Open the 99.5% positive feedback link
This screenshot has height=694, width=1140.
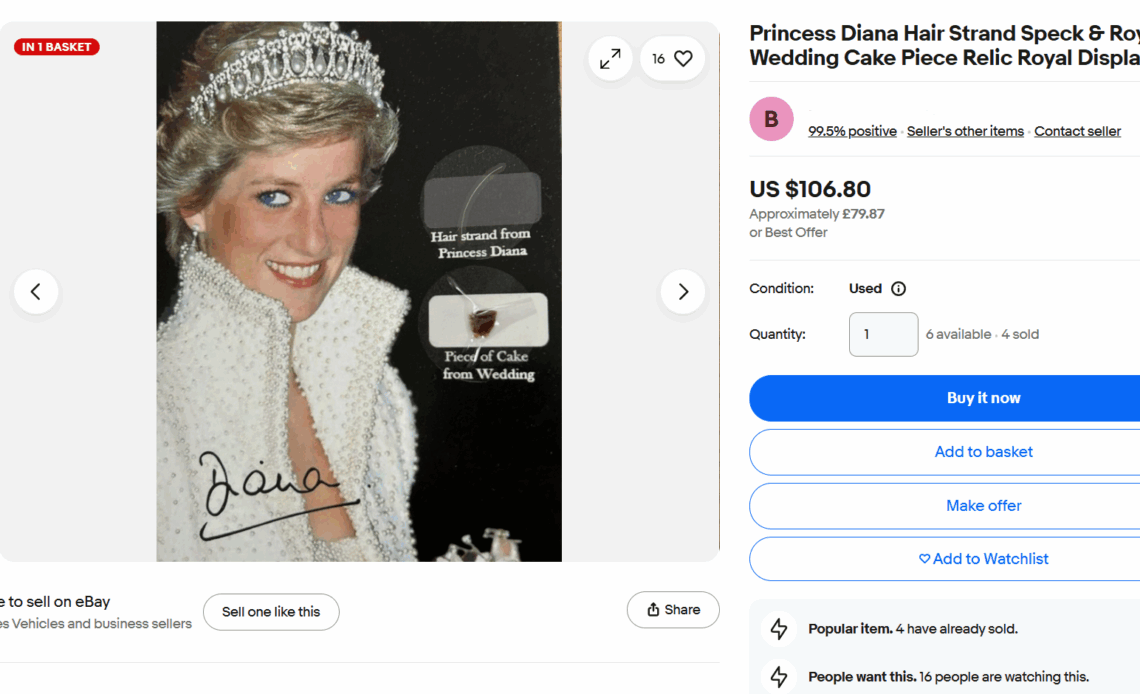(x=852, y=131)
